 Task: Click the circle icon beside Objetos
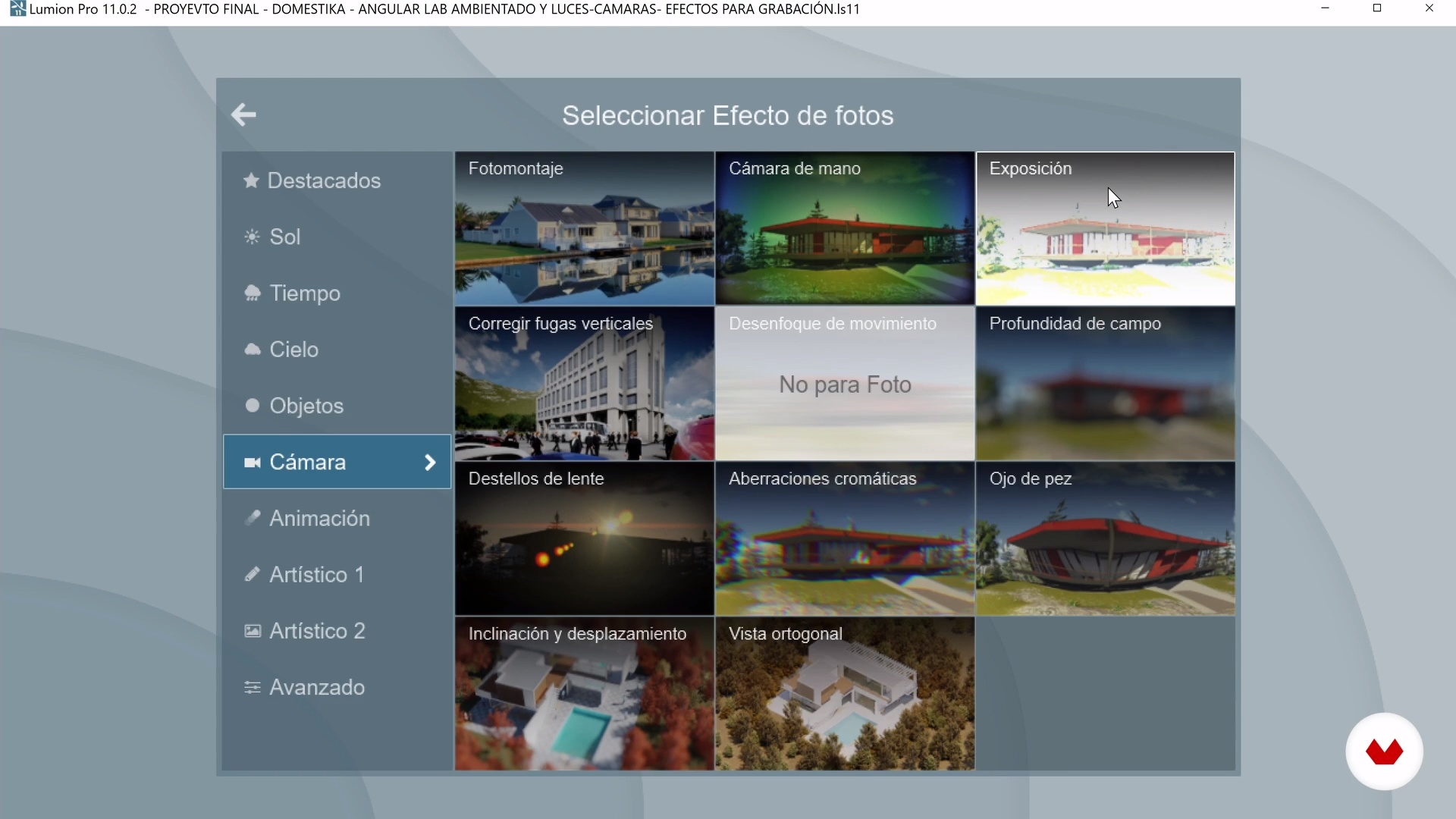click(x=253, y=405)
